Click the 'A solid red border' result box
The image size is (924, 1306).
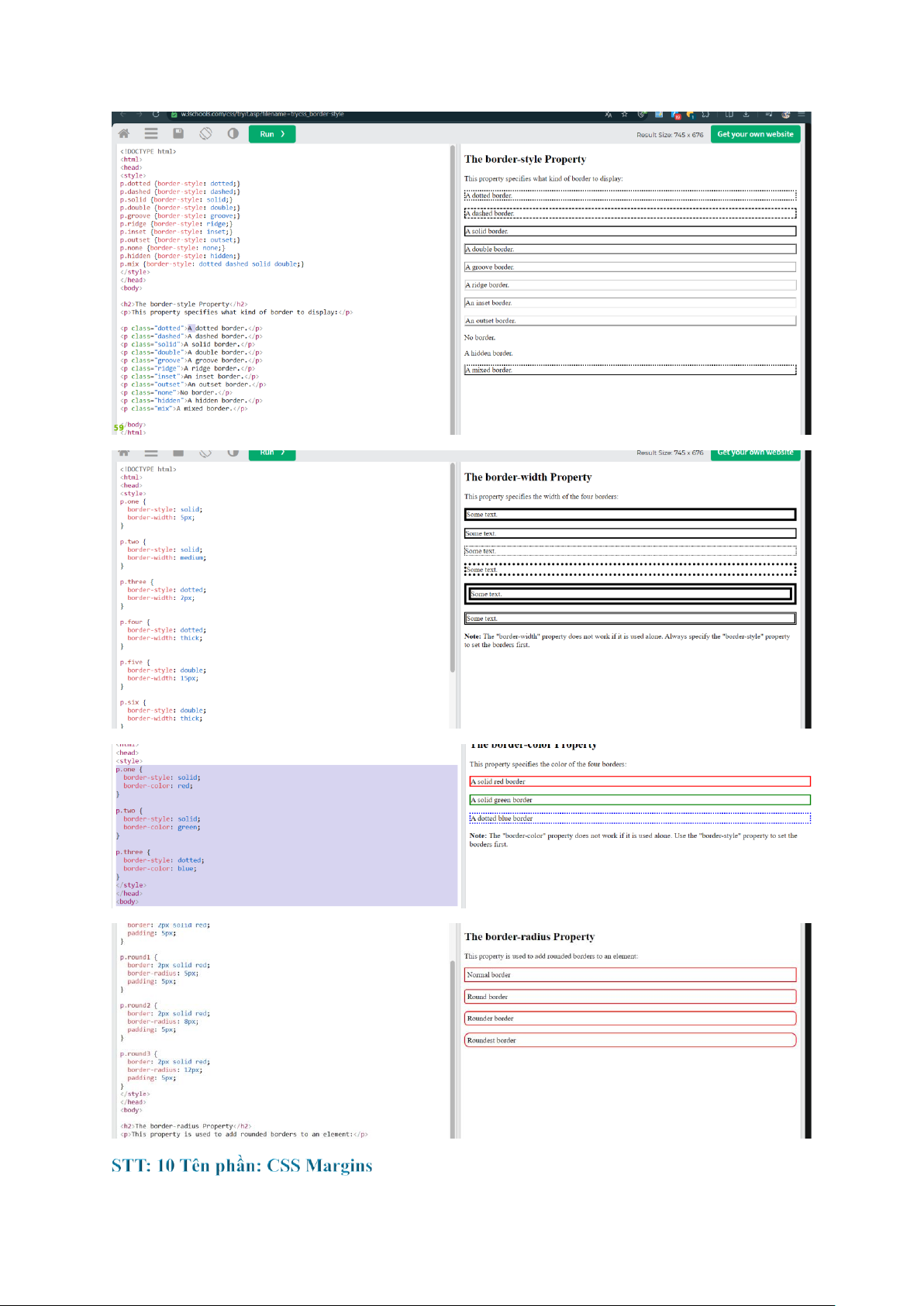pos(640,781)
